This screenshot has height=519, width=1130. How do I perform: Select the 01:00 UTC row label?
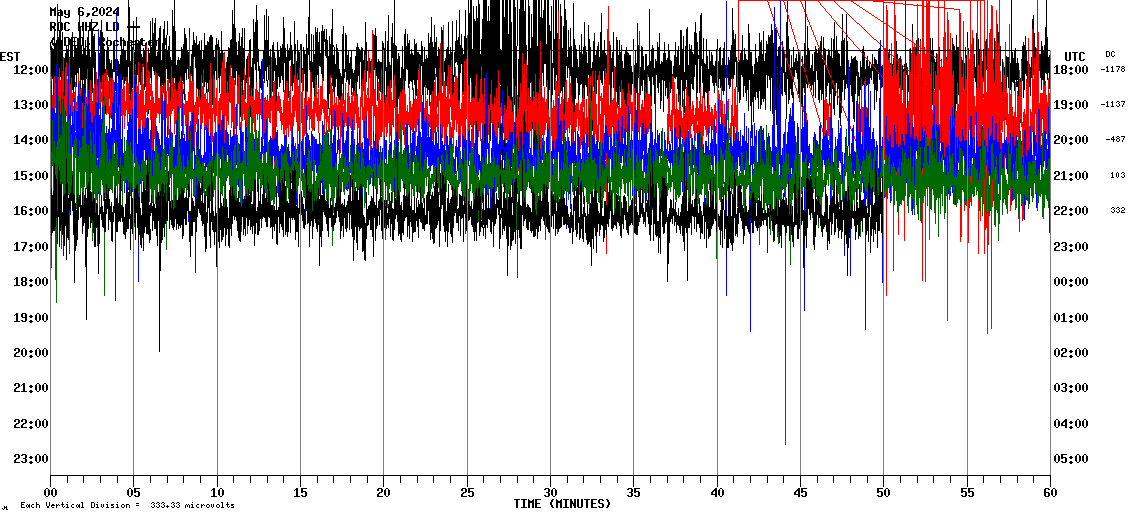coord(1071,317)
